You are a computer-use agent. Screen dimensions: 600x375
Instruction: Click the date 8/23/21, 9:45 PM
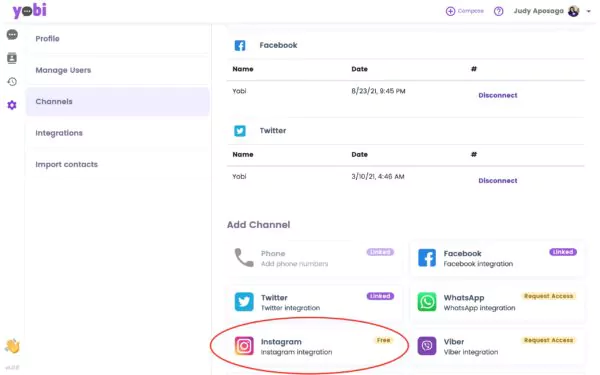coord(378,91)
